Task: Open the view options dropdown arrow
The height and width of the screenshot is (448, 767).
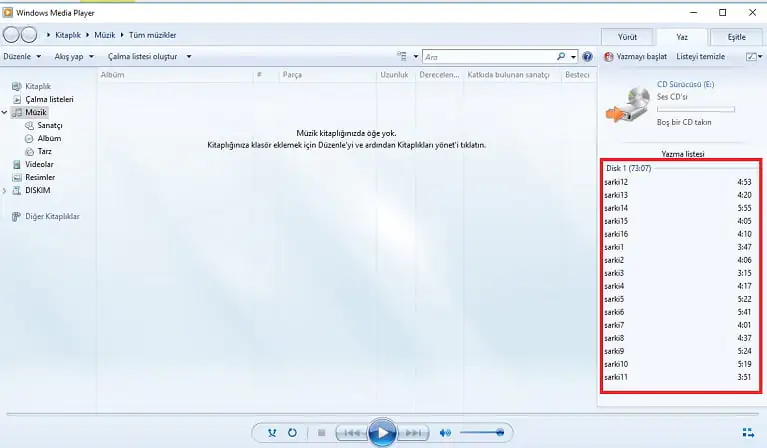Action: tap(416, 57)
